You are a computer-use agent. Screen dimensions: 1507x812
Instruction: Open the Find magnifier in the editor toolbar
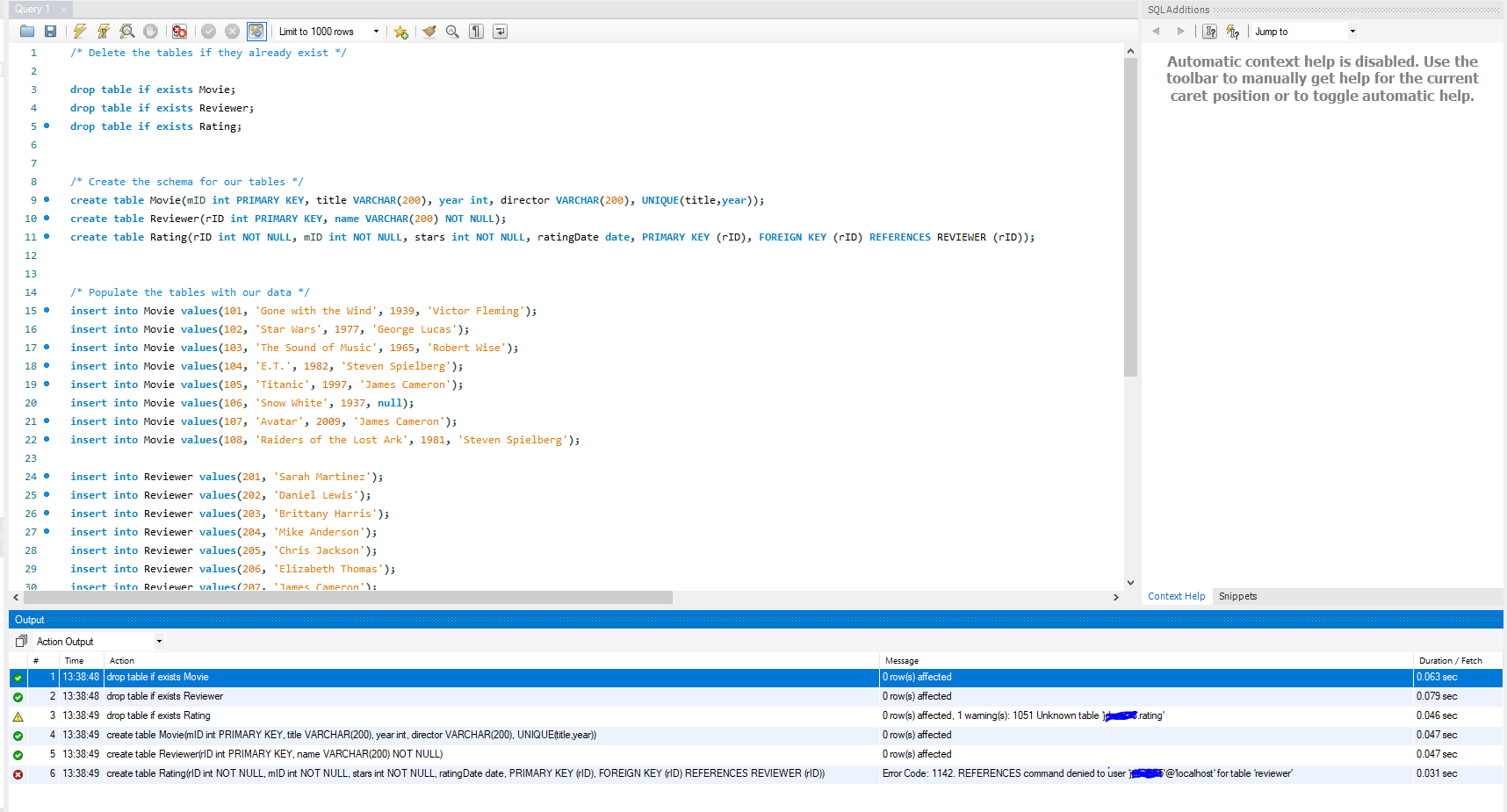[x=452, y=32]
